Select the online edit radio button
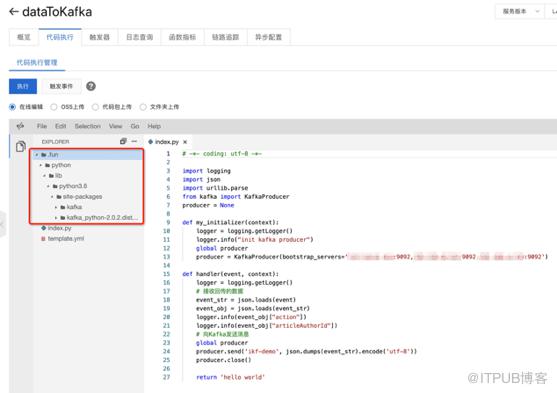This screenshot has height=393, width=557. pyautogui.click(x=12, y=107)
